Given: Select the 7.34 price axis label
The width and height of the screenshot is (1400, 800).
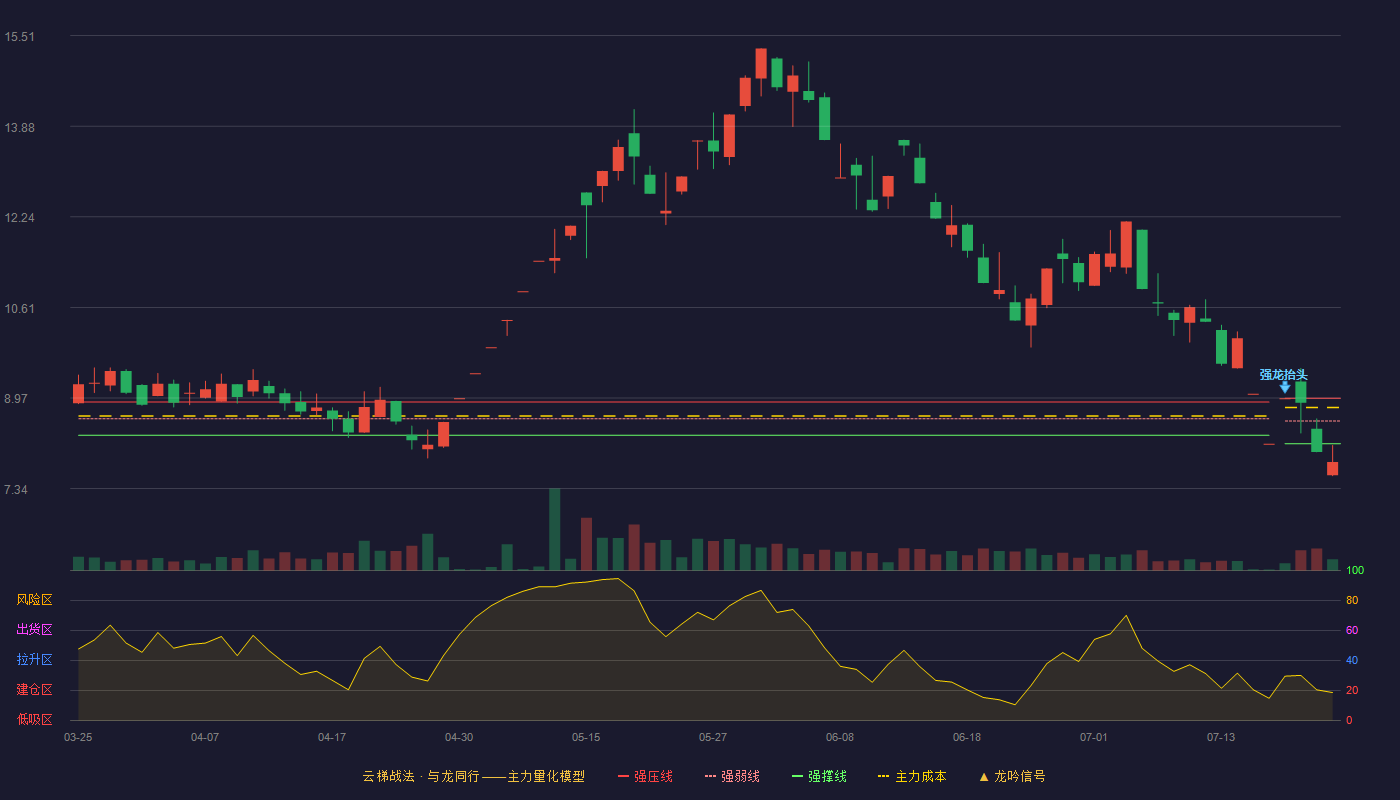Looking at the screenshot, I should (16, 490).
